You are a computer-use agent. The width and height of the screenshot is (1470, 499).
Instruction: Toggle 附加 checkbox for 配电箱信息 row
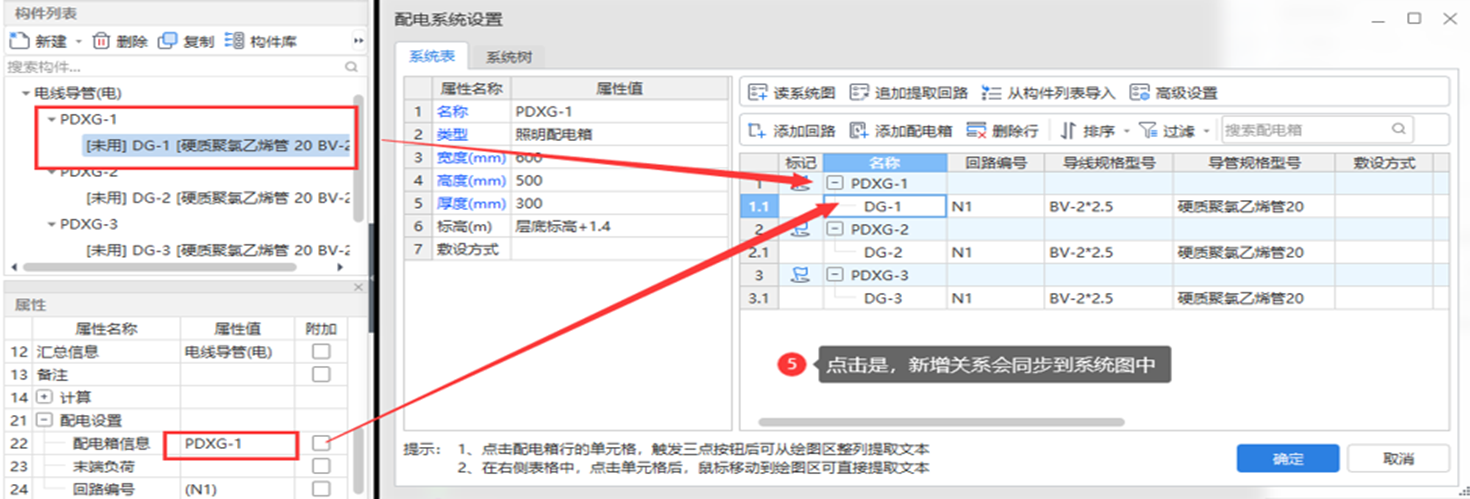[x=321, y=442]
